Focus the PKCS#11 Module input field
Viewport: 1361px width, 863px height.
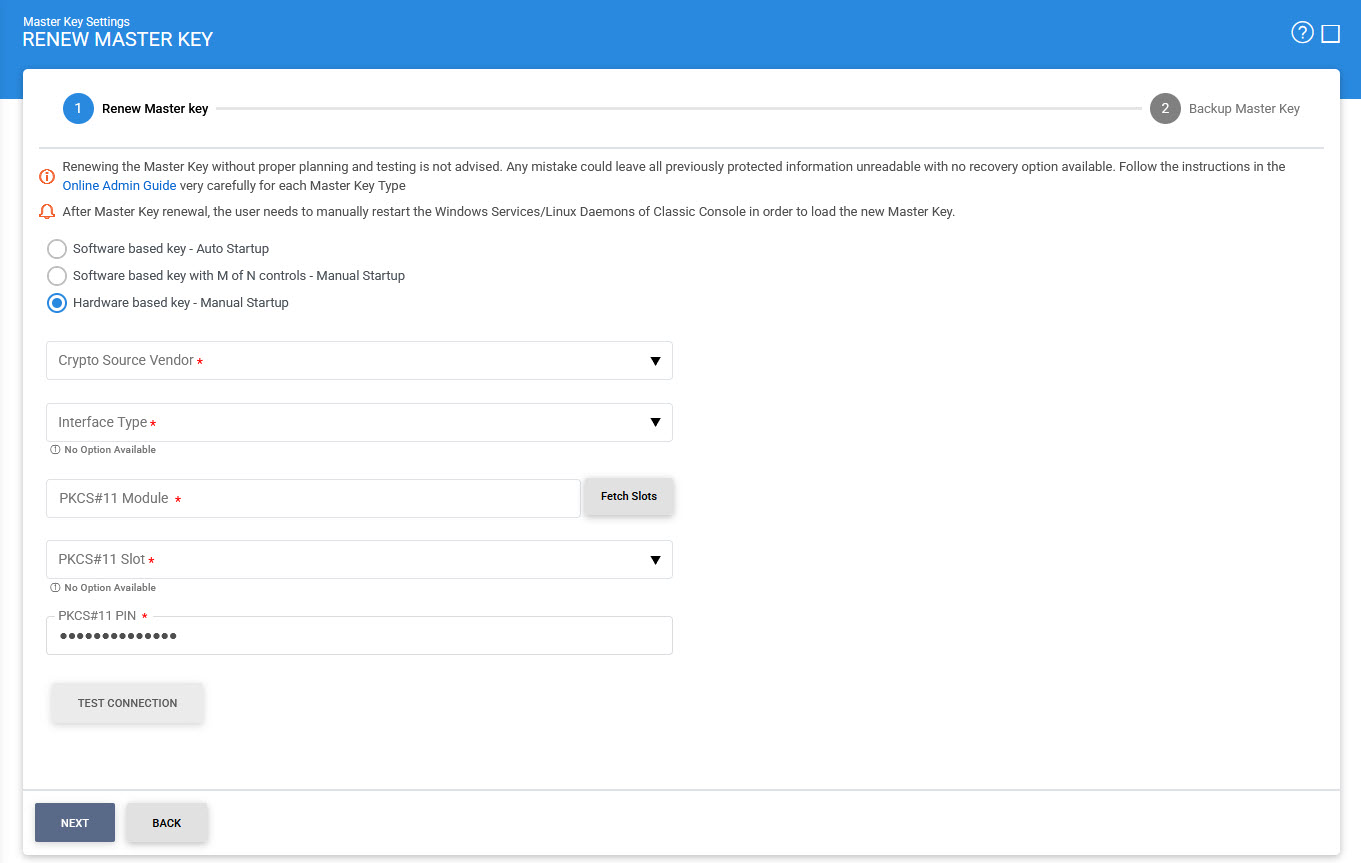pyautogui.click(x=313, y=499)
